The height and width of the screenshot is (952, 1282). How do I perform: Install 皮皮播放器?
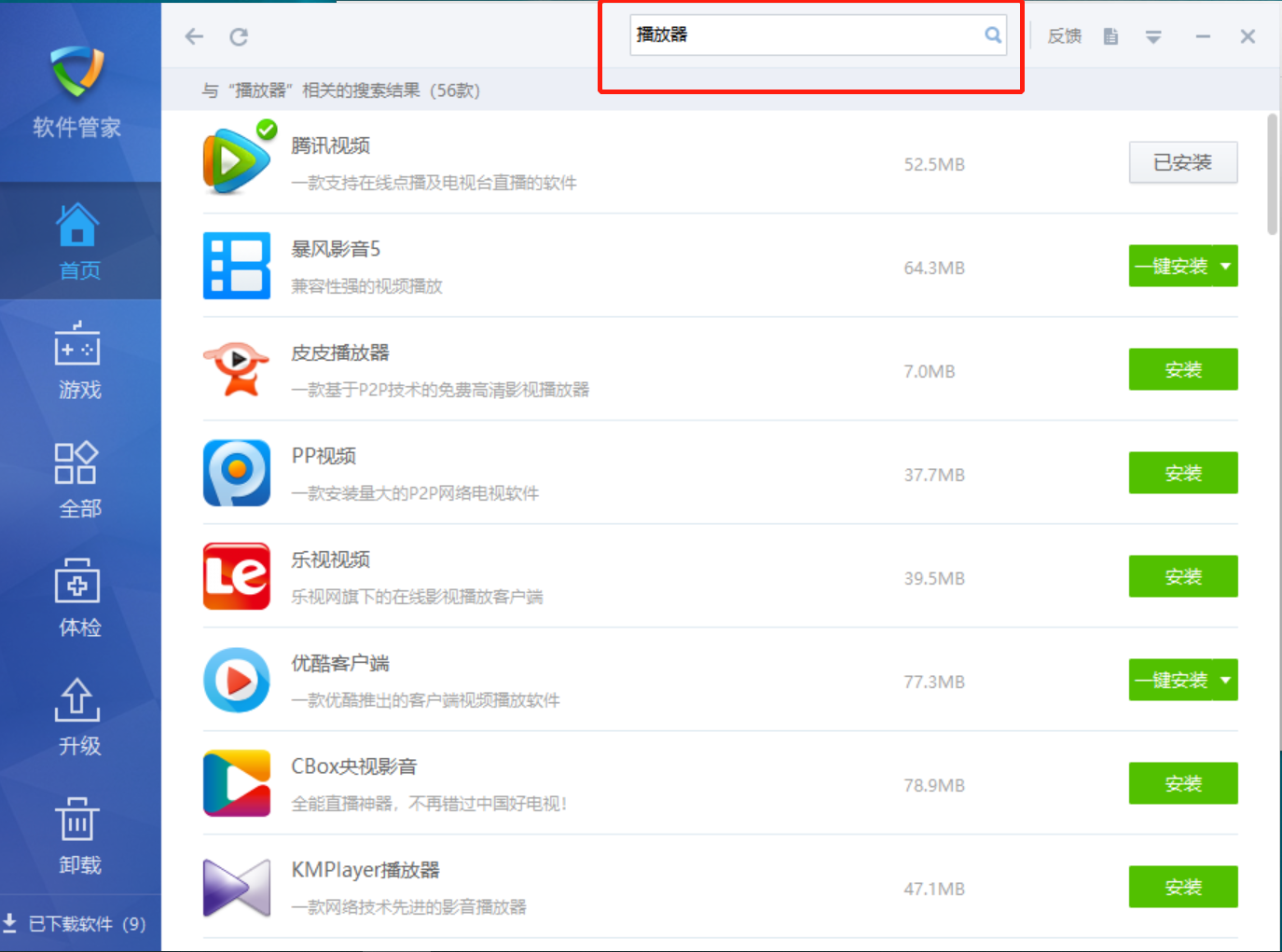(1183, 369)
